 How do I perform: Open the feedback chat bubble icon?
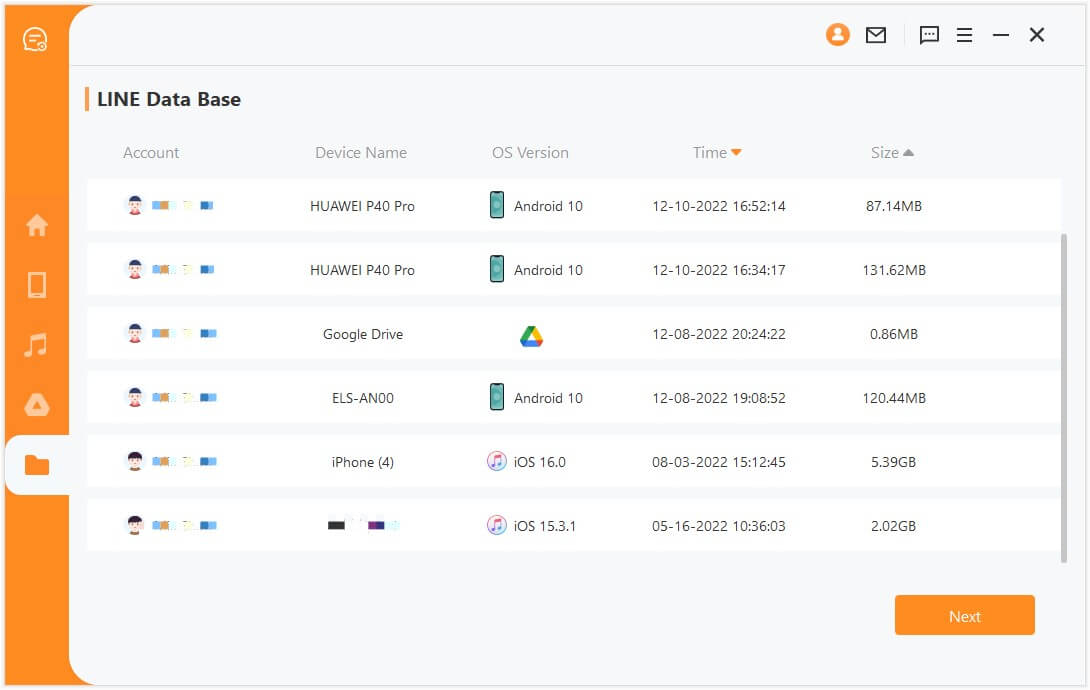(x=929, y=35)
